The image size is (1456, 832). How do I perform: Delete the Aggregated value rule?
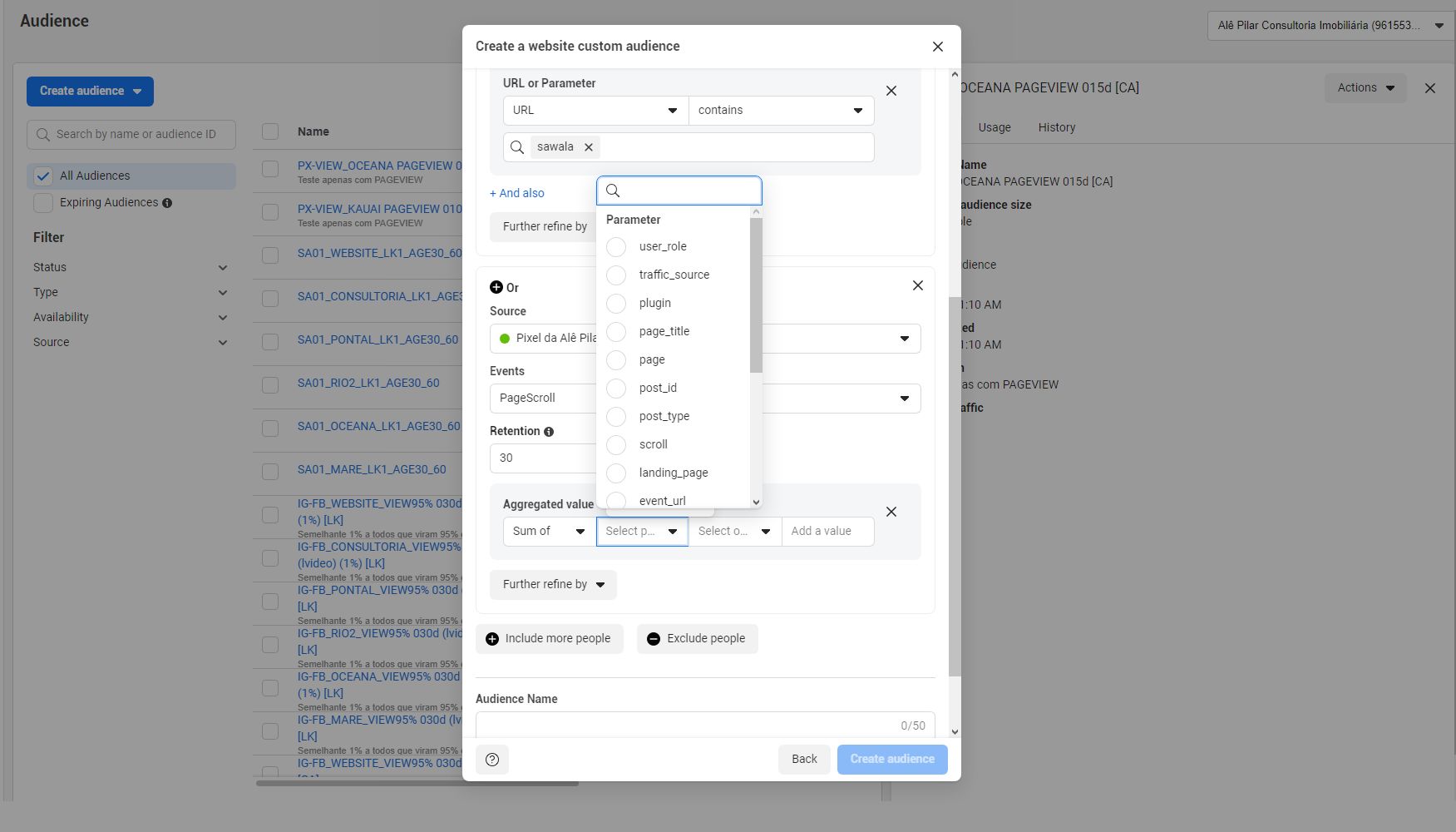pyautogui.click(x=891, y=513)
